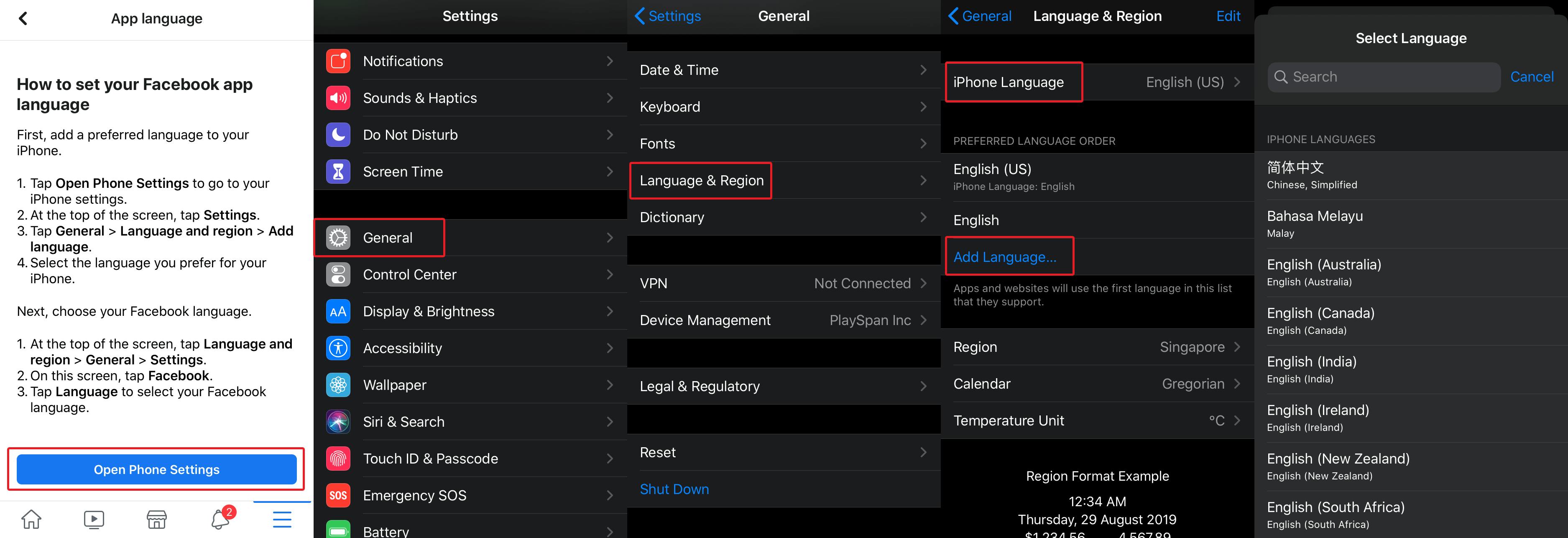
Task: Choose Chinese, Simplified language
Action: pyautogui.click(x=1411, y=175)
